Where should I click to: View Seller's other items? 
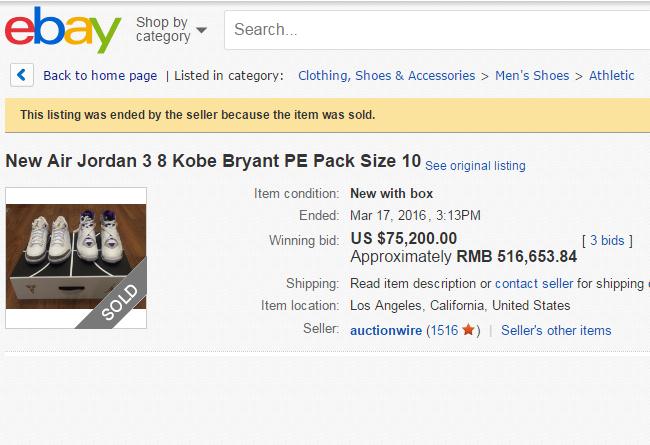[x=556, y=330]
